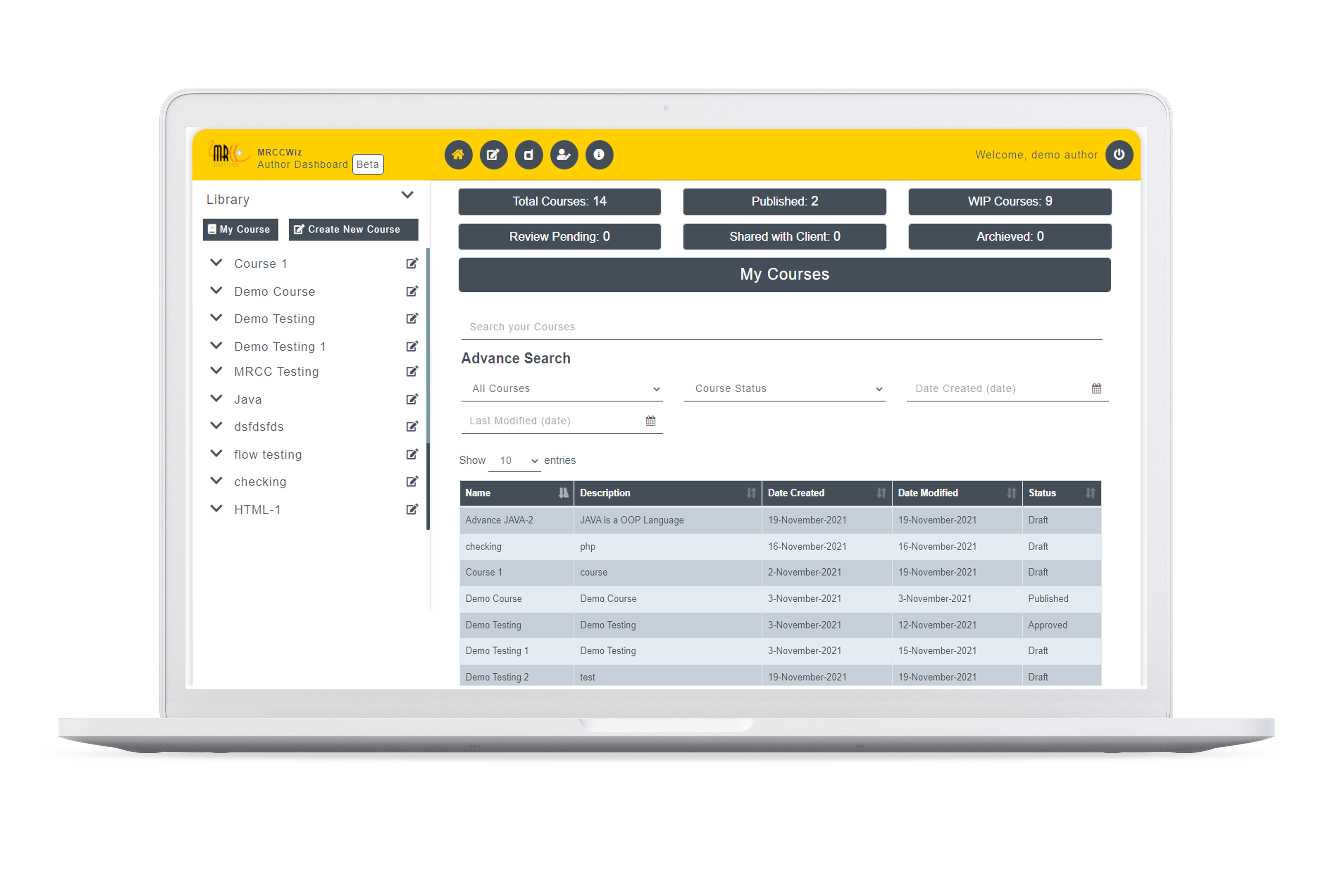
Task: Sort table by Name column
Action: [x=563, y=493]
